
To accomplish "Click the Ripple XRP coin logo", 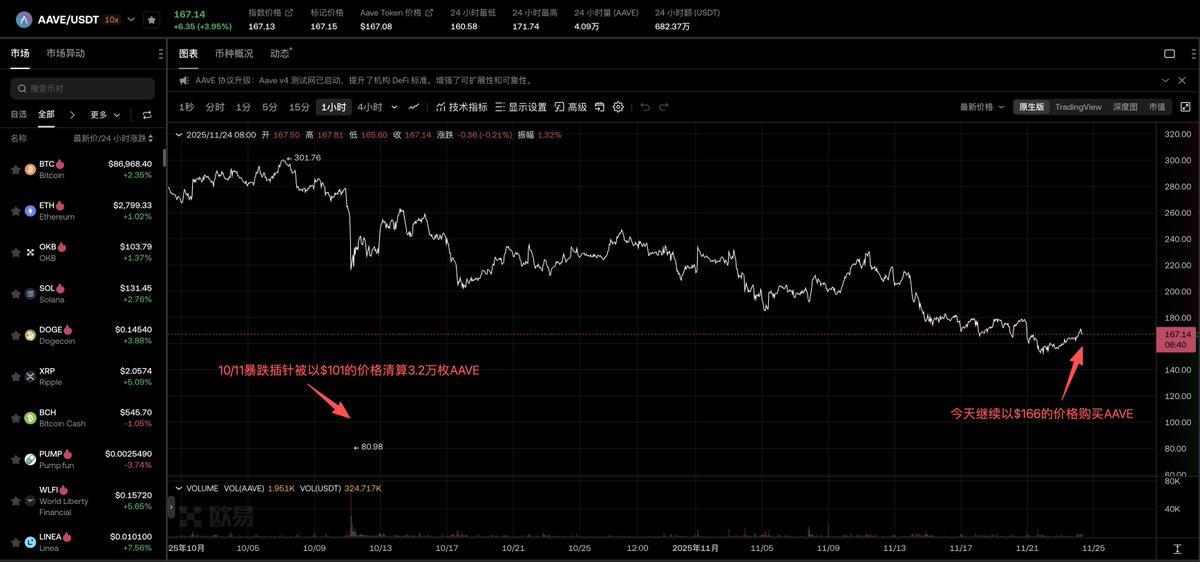I will (x=30, y=376).
